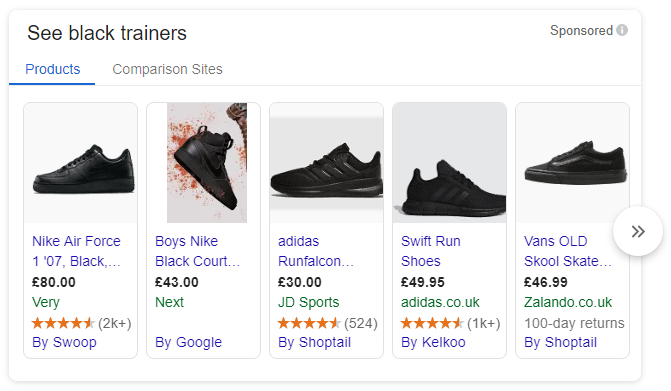Open the adidas Runfalcon product link
Viewport: 671px width, 391px height.
(316, 251)
